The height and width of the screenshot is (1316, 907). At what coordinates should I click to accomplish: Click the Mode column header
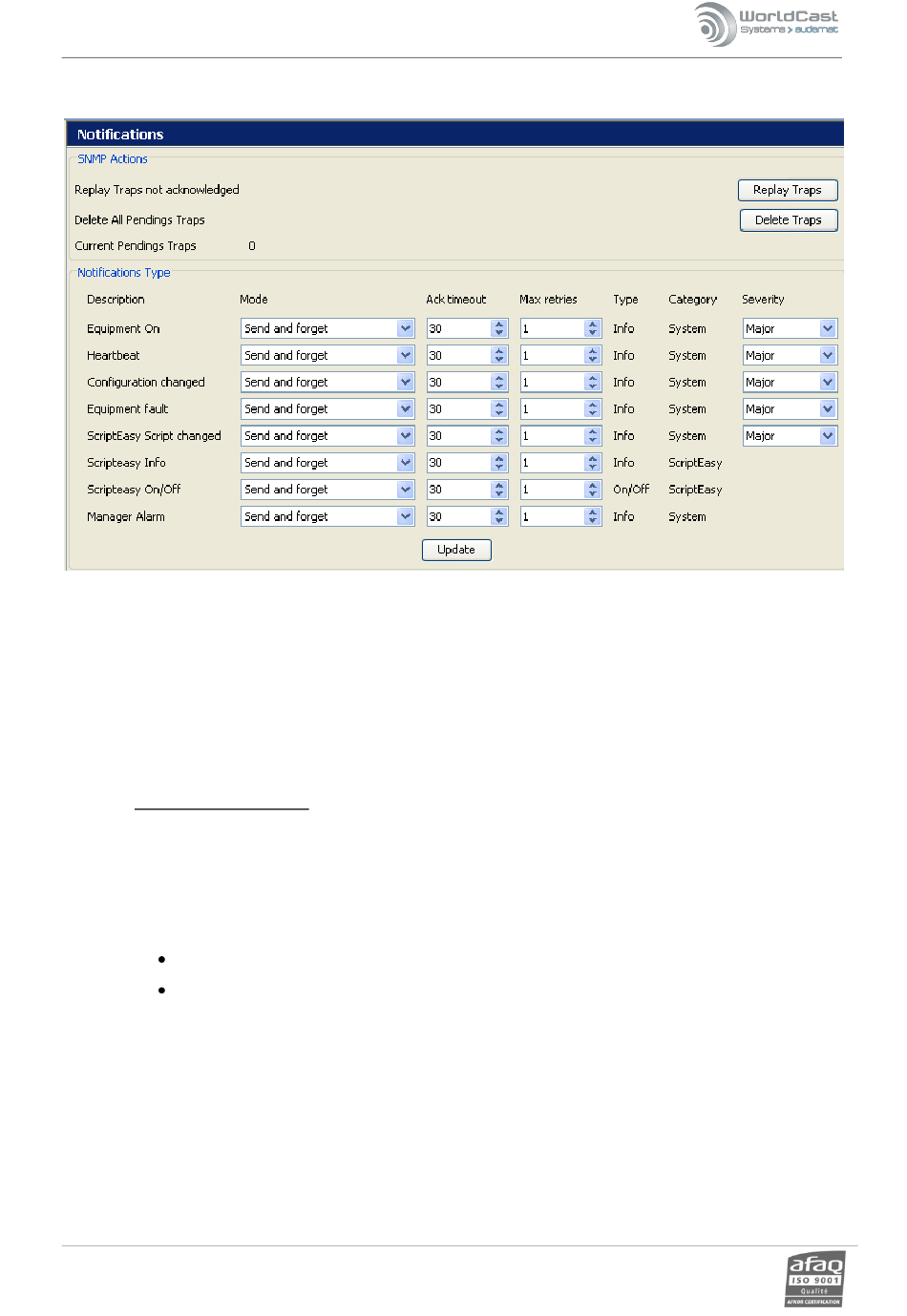[254, 300]
